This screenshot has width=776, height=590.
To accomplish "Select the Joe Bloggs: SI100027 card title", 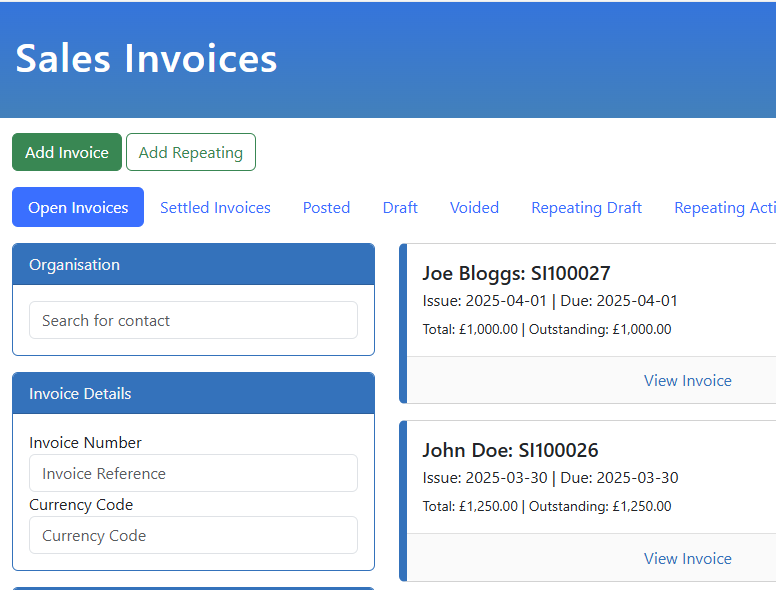I will 516,273.
